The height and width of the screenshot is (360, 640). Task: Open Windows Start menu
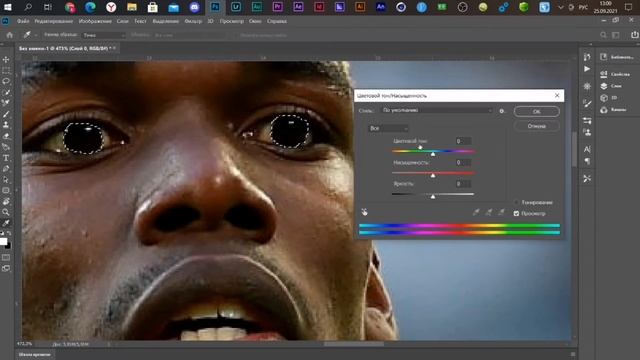point(7,7)
